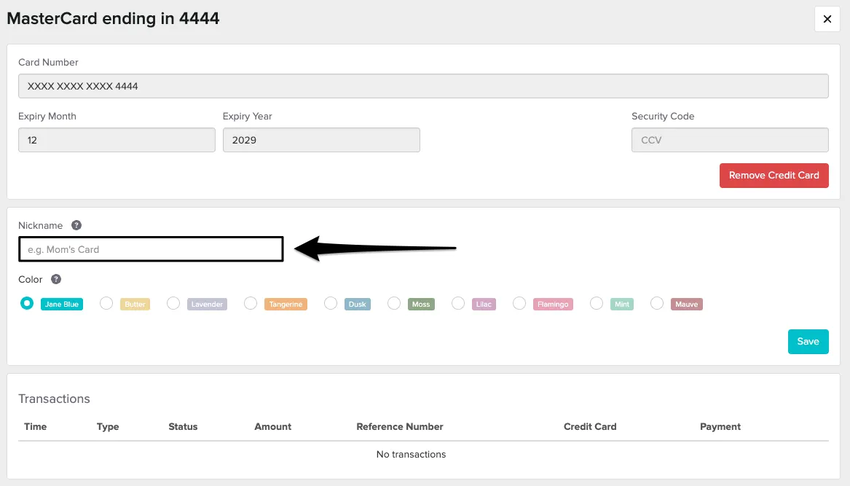The width and height of the screenshot is (850, 486).
Task: Select the Dusk color radio button
Action: 331,303
